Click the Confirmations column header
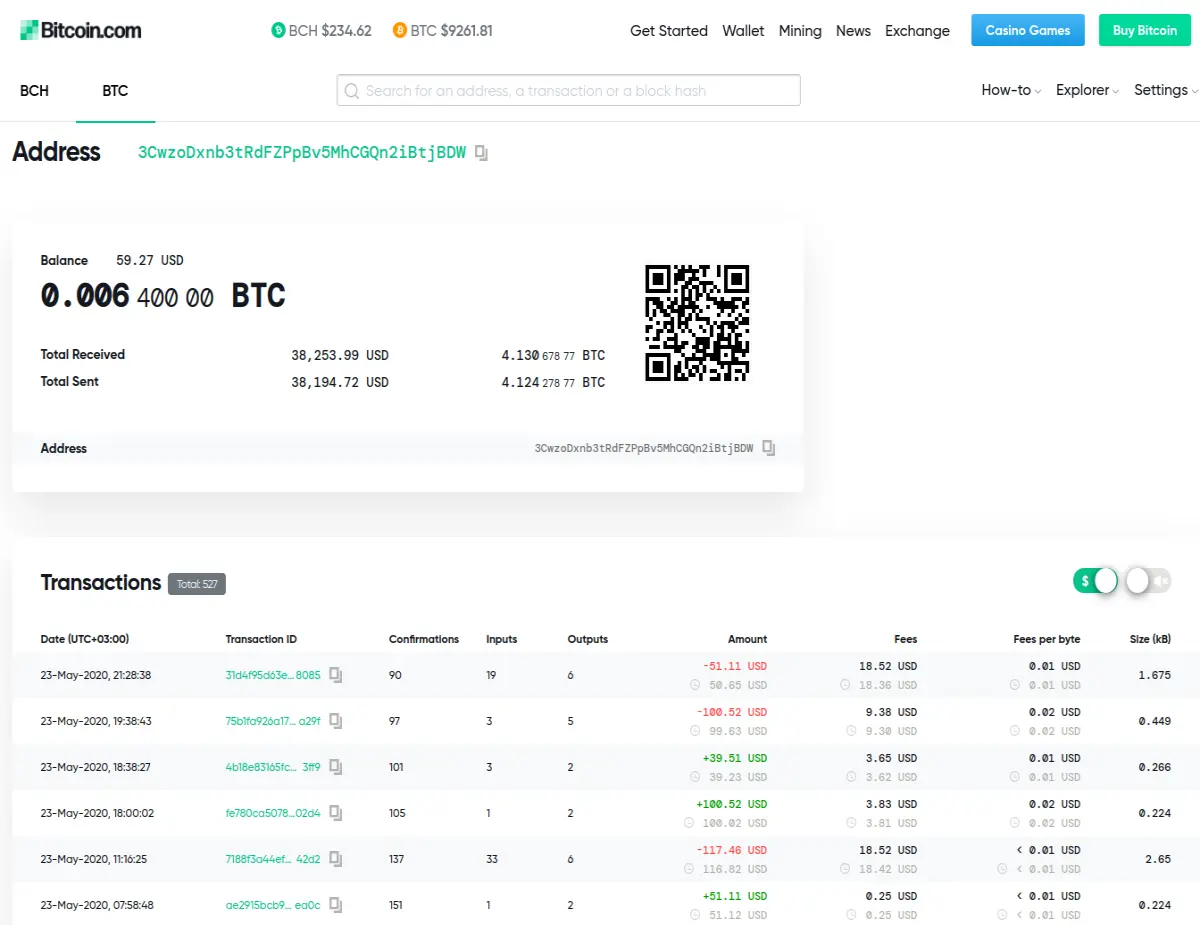 click(424, 639)
